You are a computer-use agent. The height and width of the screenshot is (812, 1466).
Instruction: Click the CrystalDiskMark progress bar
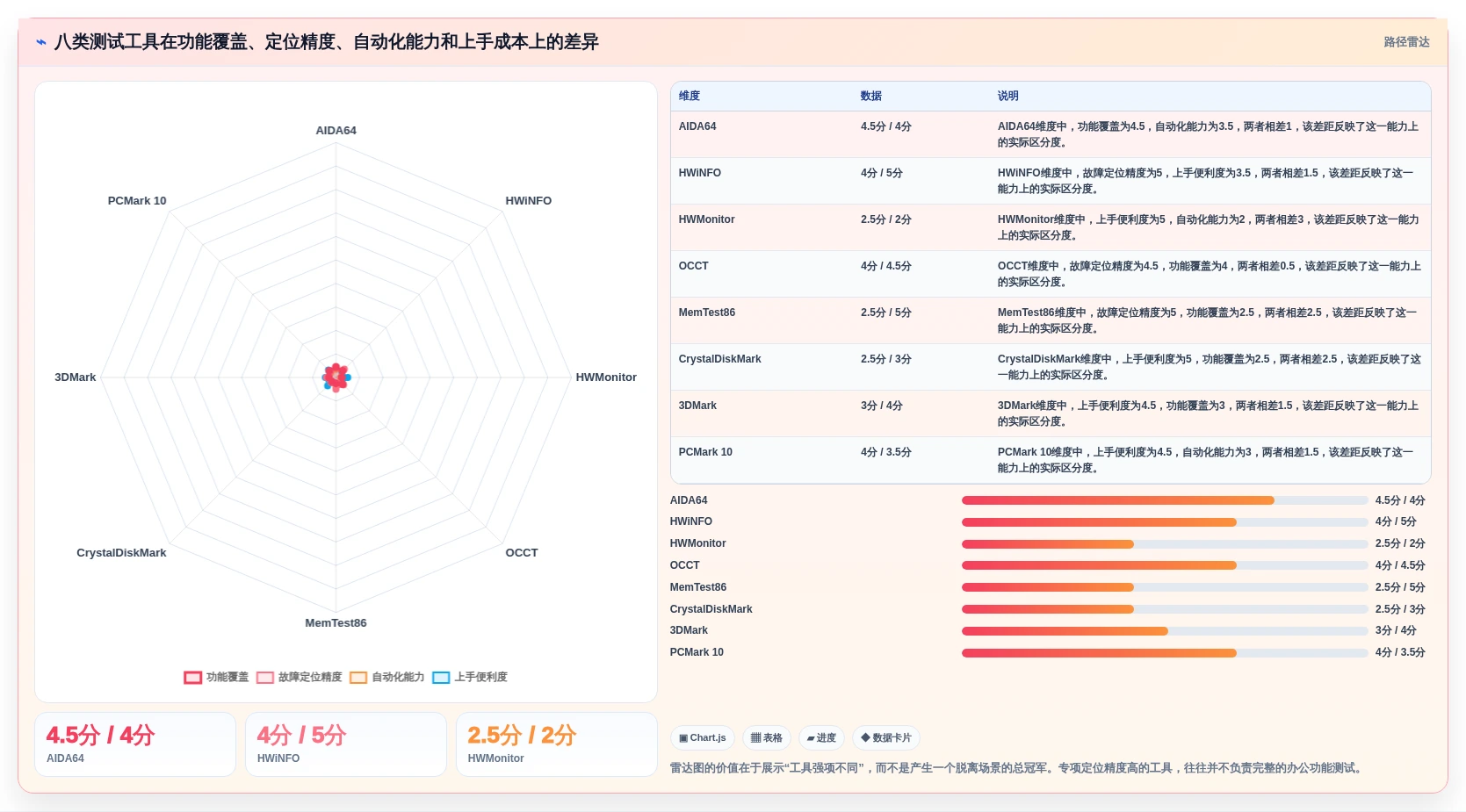1165,609
